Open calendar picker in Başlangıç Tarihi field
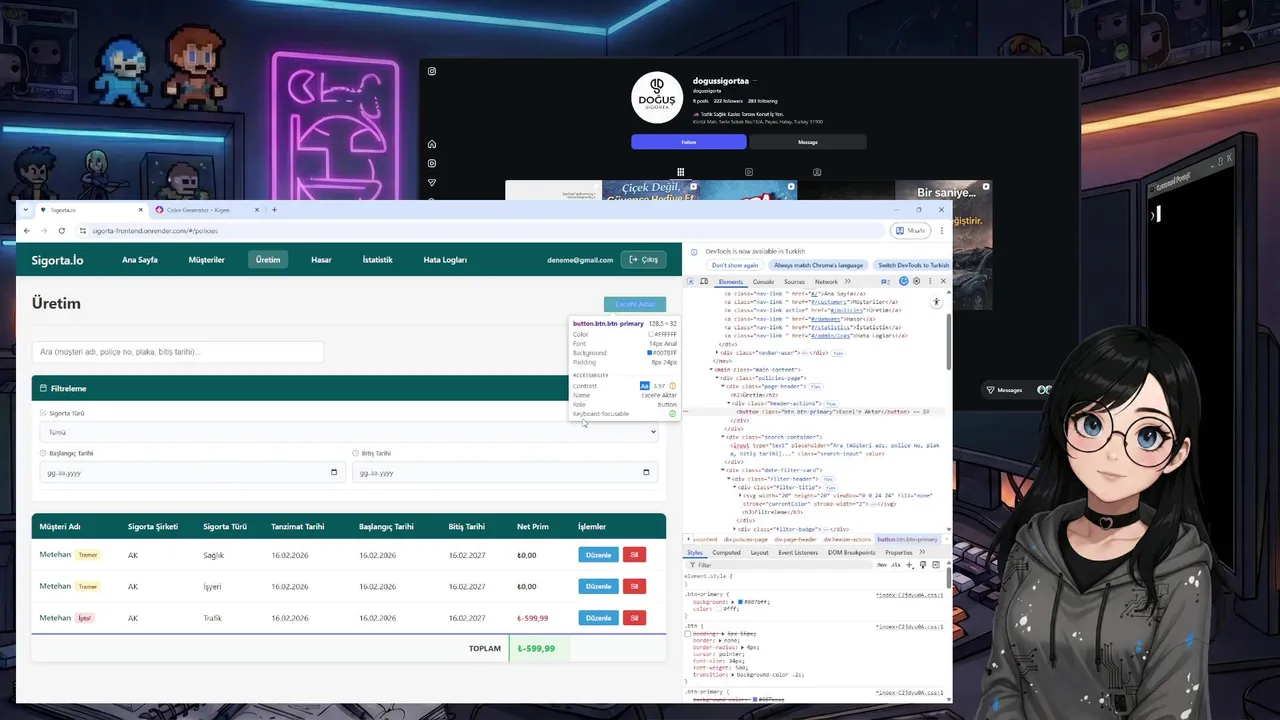Screen dimensions: 1280x720 335,472
